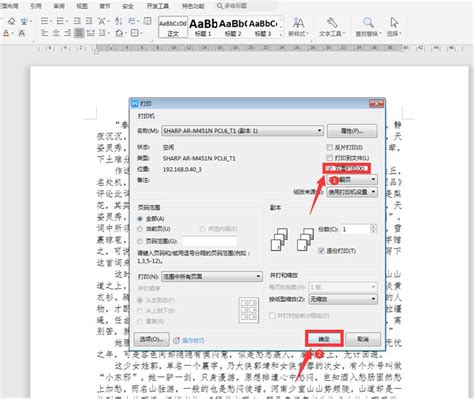Viewport: 474px width, 399px height.
Task: Increase copies with stepper up arrow
Action: click(373, 227)
